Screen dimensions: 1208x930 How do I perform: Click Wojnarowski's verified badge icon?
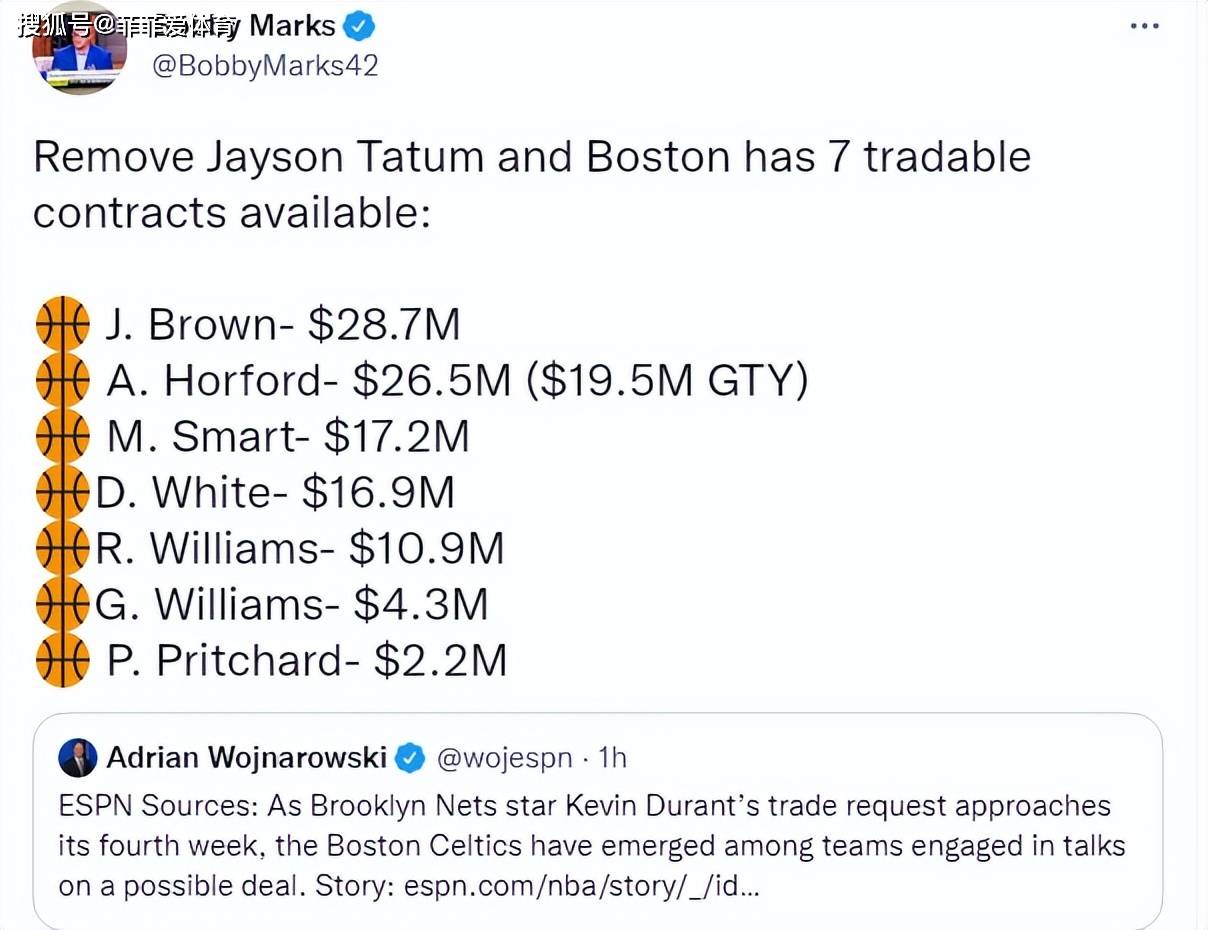click(x=410, y=759)
